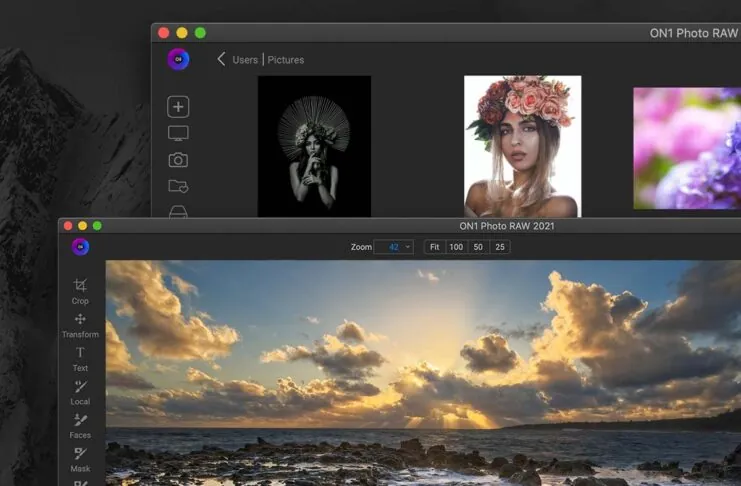Image resolution: width=741 pixels, height=486 pixels.
Task: Click the ON1 logo in the edit window
Action: 81,247
